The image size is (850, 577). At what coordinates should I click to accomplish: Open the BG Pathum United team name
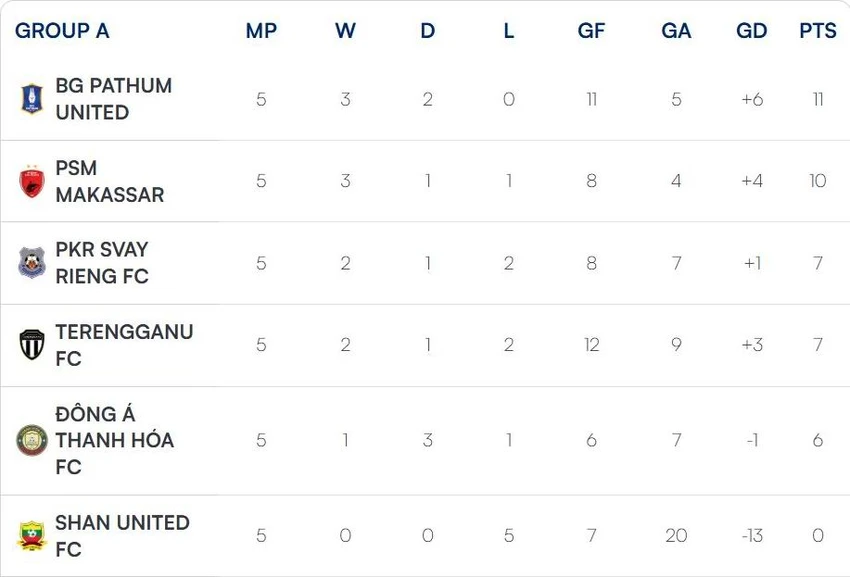(114, 99)
